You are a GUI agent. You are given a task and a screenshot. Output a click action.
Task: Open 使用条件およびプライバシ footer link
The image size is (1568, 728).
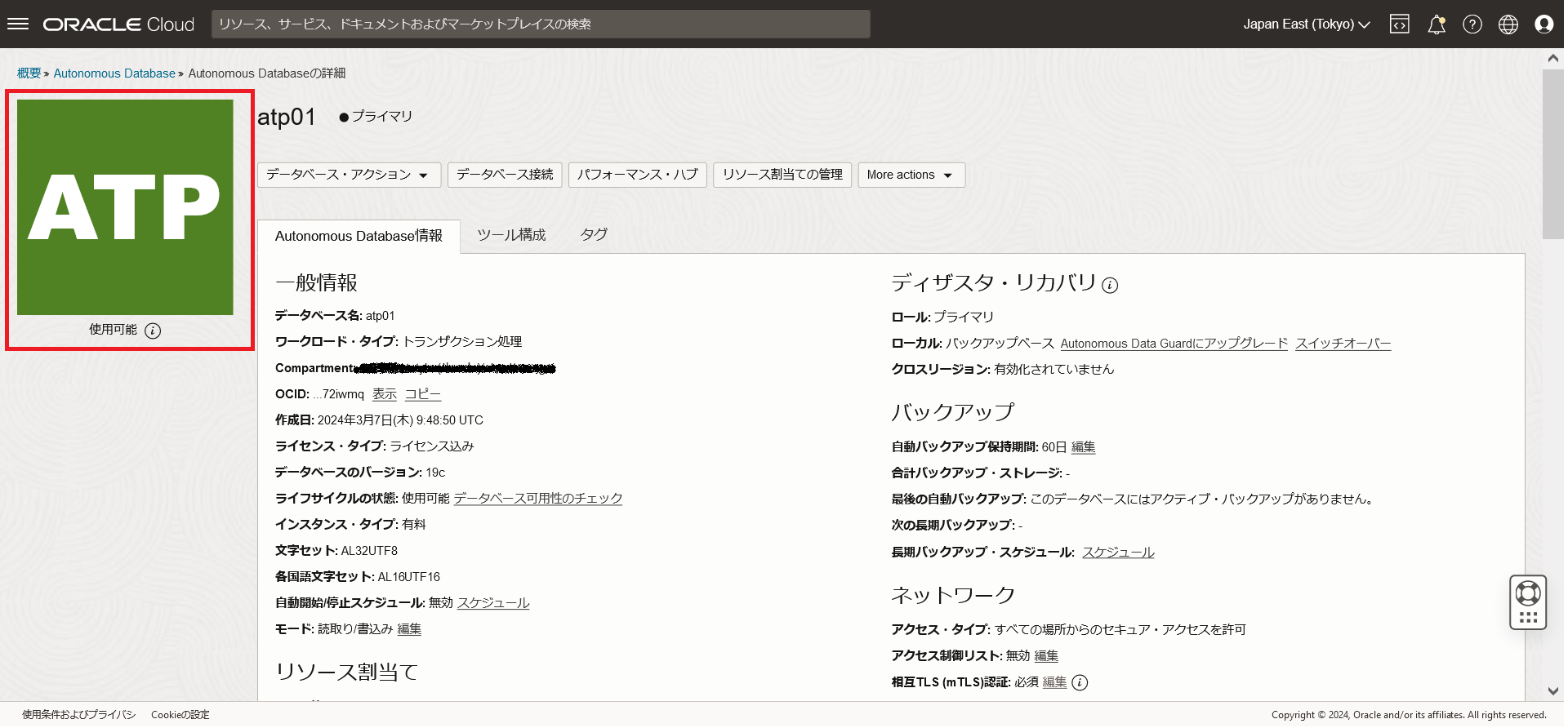point(79,715)
